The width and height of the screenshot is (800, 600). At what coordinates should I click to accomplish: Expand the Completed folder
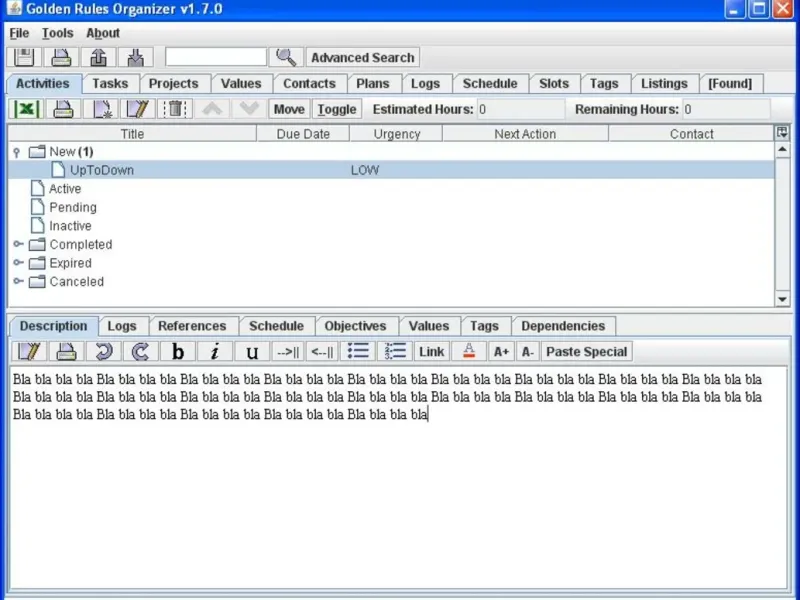[x=18, y=244]
